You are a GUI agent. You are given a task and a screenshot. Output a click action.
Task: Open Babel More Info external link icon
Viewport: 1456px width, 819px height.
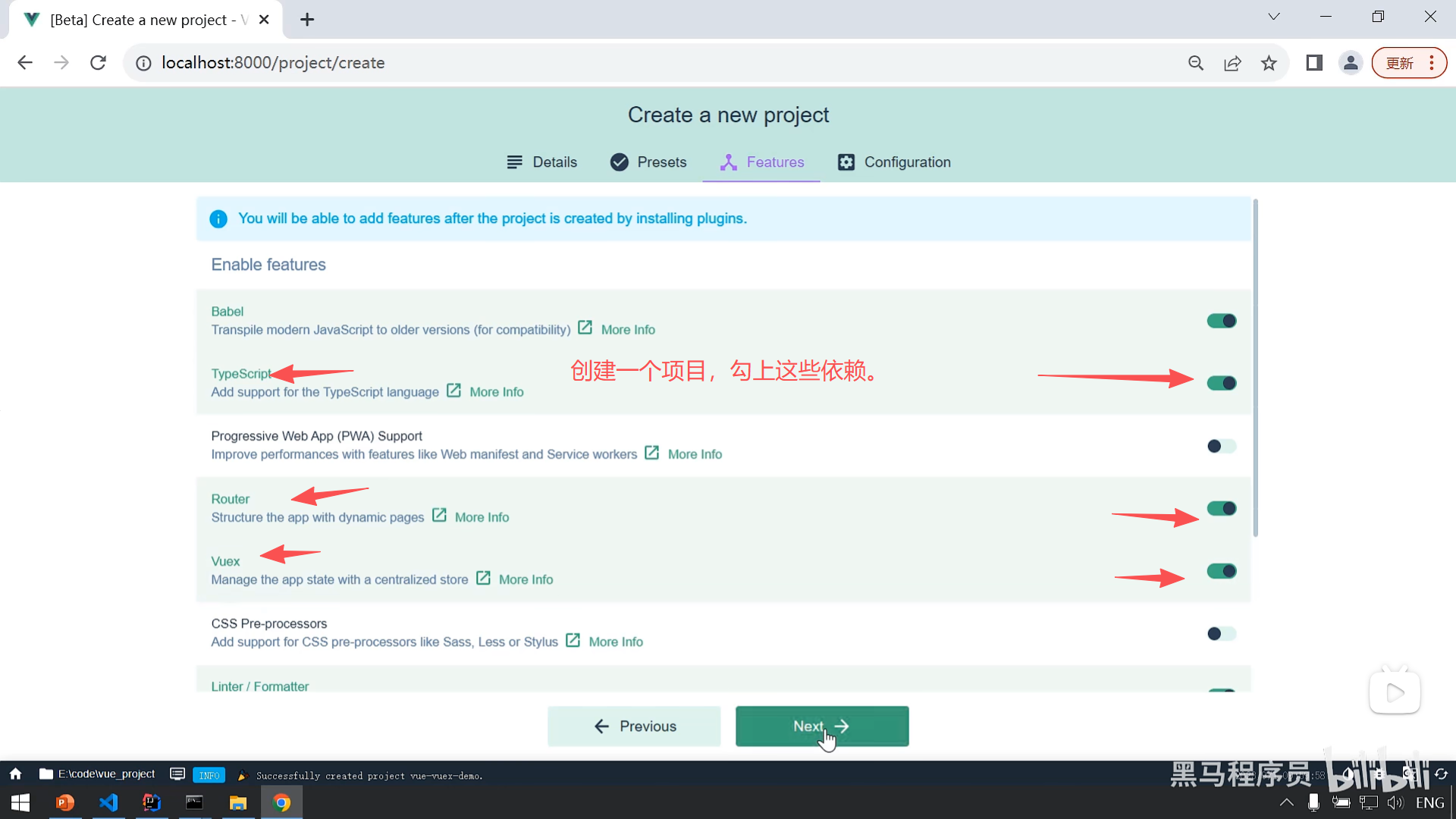point(585,328)
